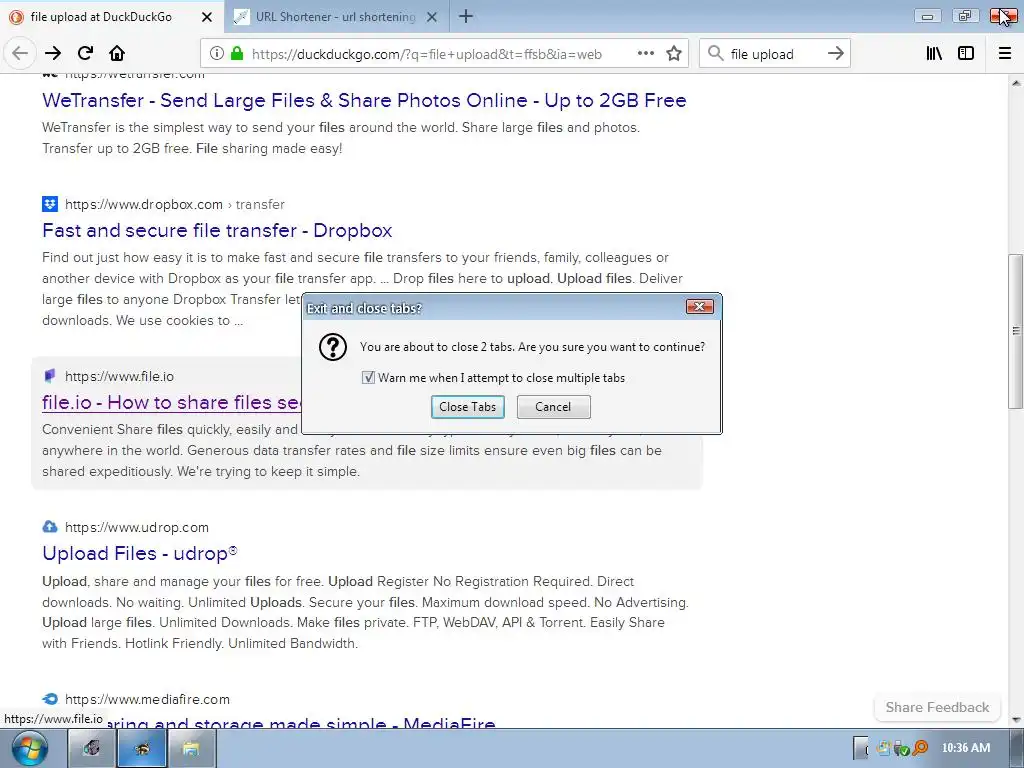The image size is (1024, 768).
Task: Switch to URL Shortener tab
Action: (336, 17)
